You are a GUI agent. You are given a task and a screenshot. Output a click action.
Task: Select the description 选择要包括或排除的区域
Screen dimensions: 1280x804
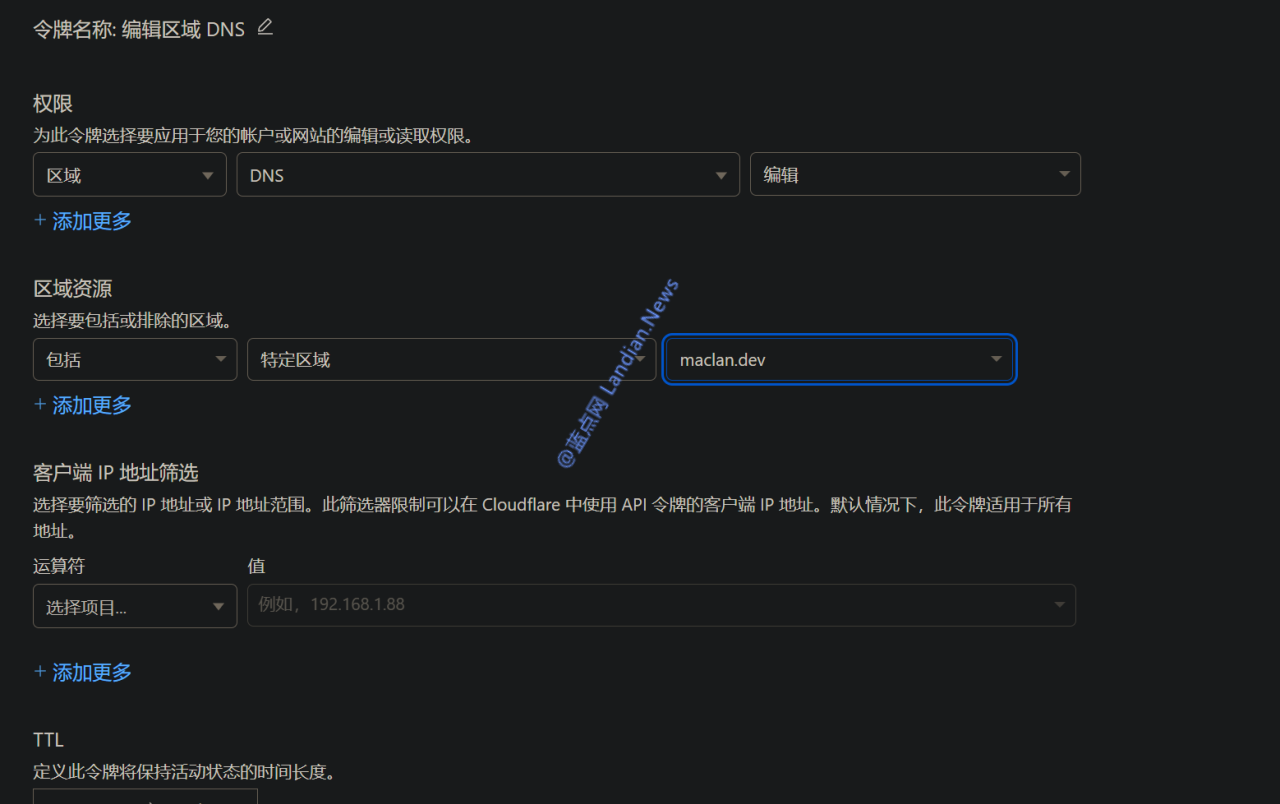coord(133,321)
